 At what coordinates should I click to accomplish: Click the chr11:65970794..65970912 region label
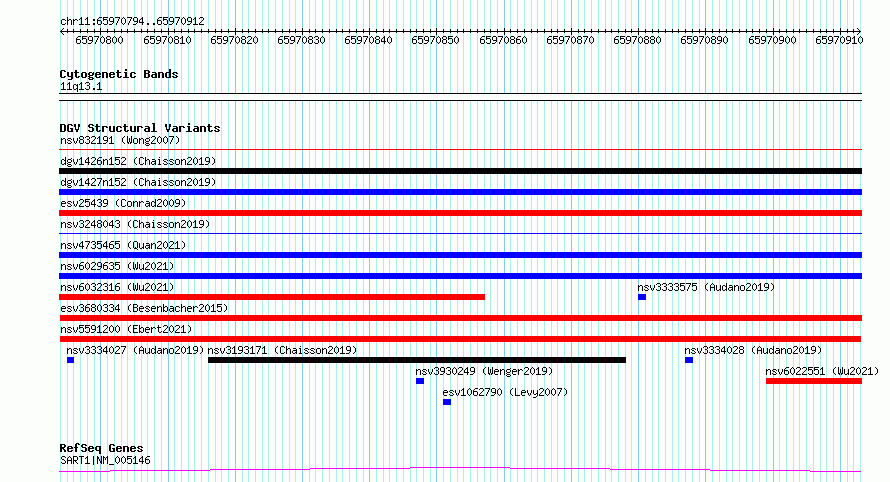point(132,22)
